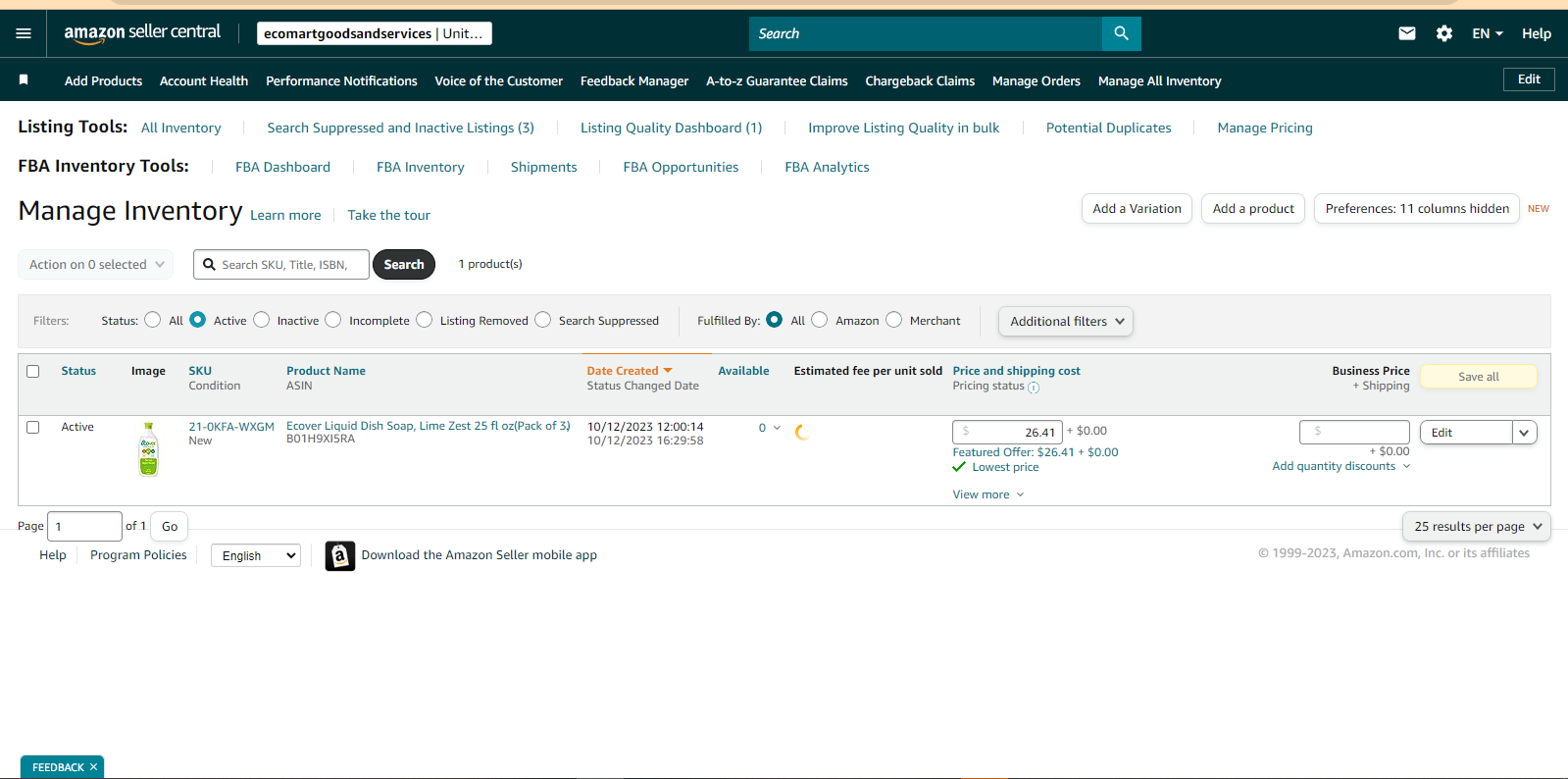The width and height of the screenshot is (1568, 779).
Task: Open Add Products in the nav bar
Action: [103, 81]
